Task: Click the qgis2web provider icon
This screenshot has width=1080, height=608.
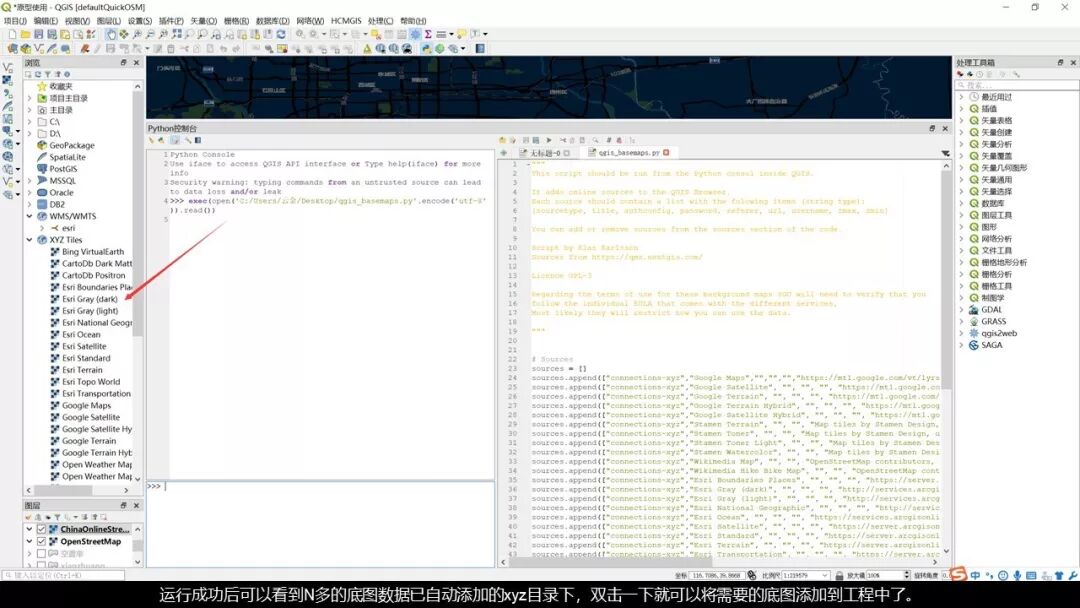Action: pos(974,333)
